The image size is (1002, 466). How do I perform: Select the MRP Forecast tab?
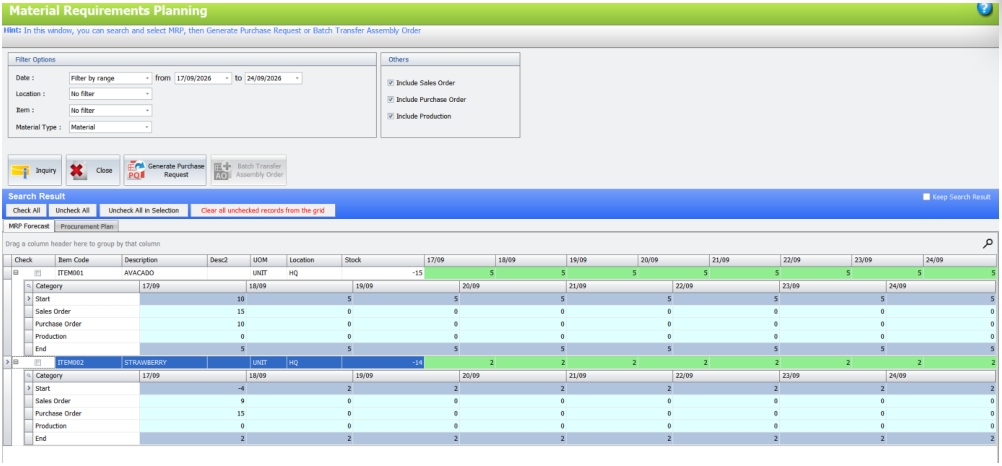click(x=29, y=226)
